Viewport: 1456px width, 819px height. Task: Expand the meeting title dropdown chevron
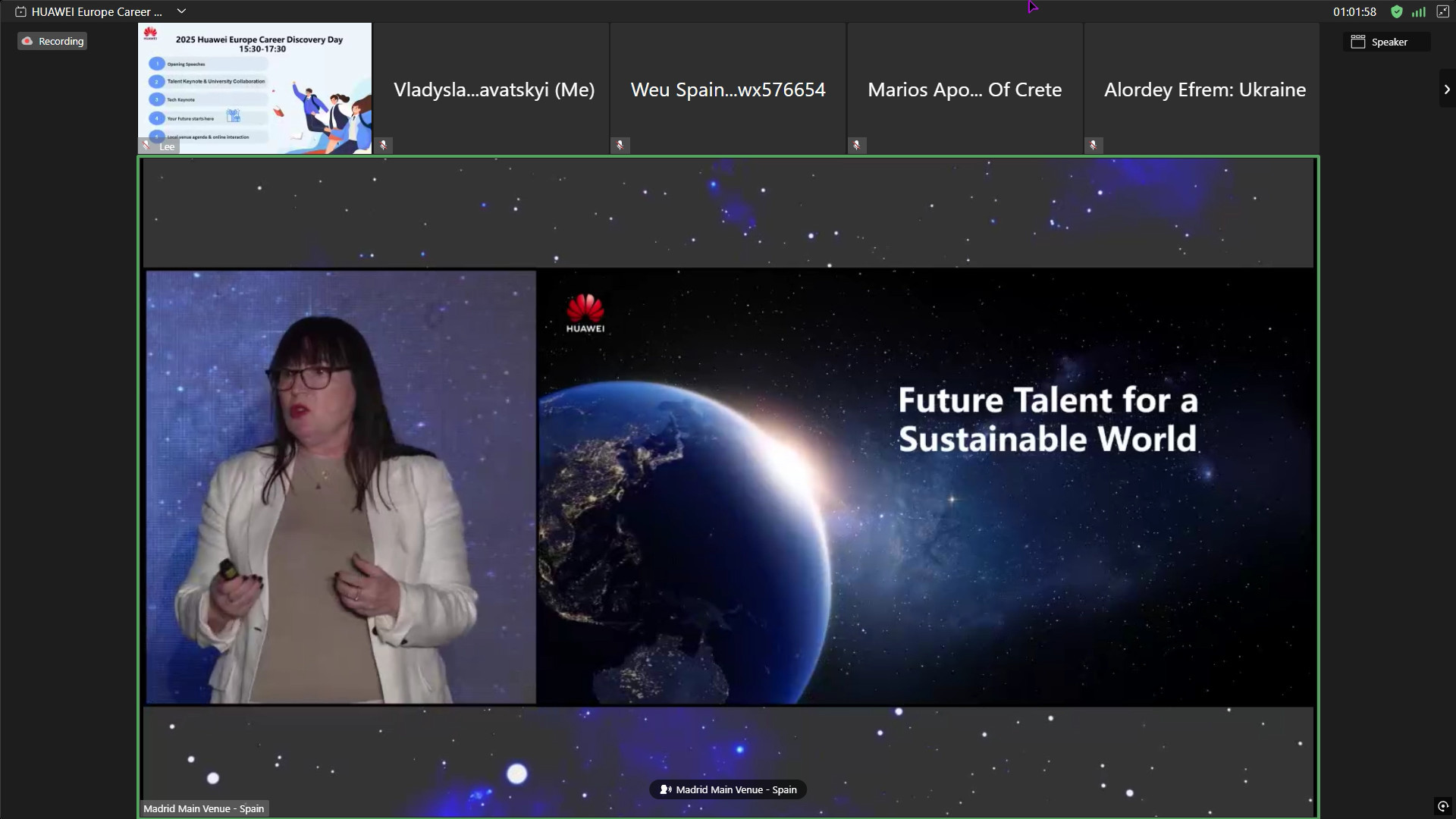181,11
